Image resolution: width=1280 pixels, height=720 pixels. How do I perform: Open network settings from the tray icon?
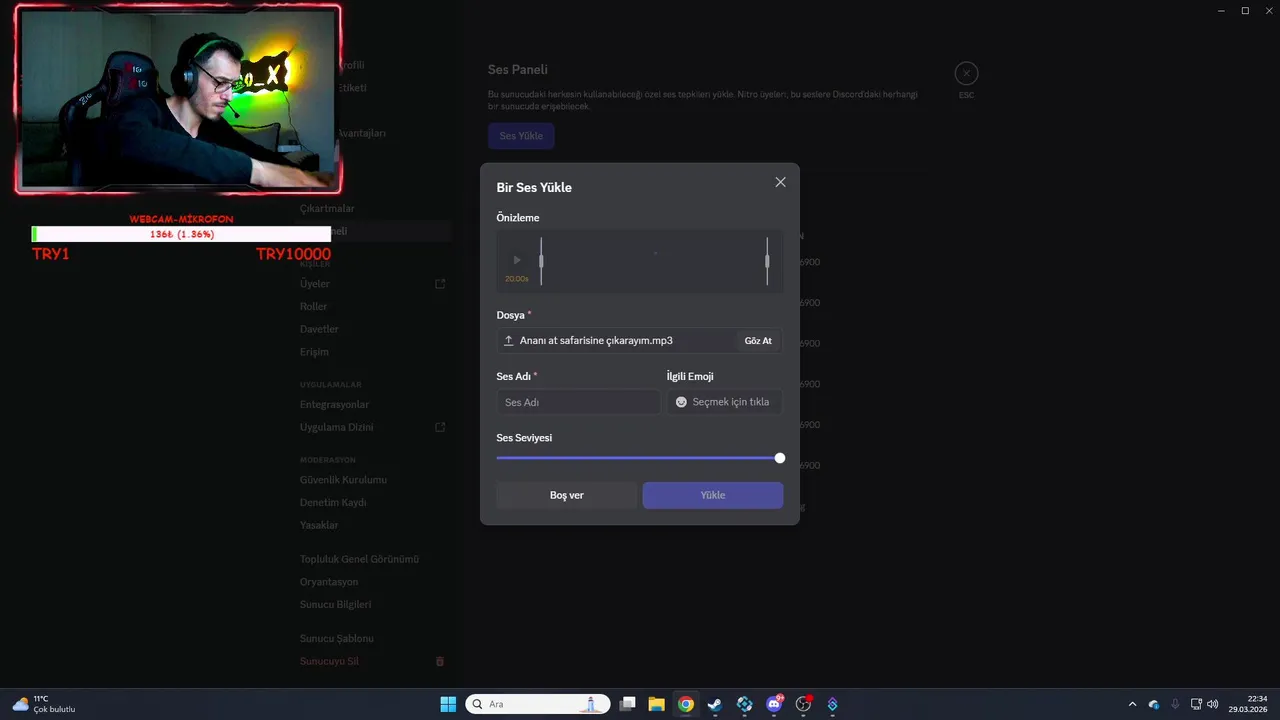(x=1196, y=704)
